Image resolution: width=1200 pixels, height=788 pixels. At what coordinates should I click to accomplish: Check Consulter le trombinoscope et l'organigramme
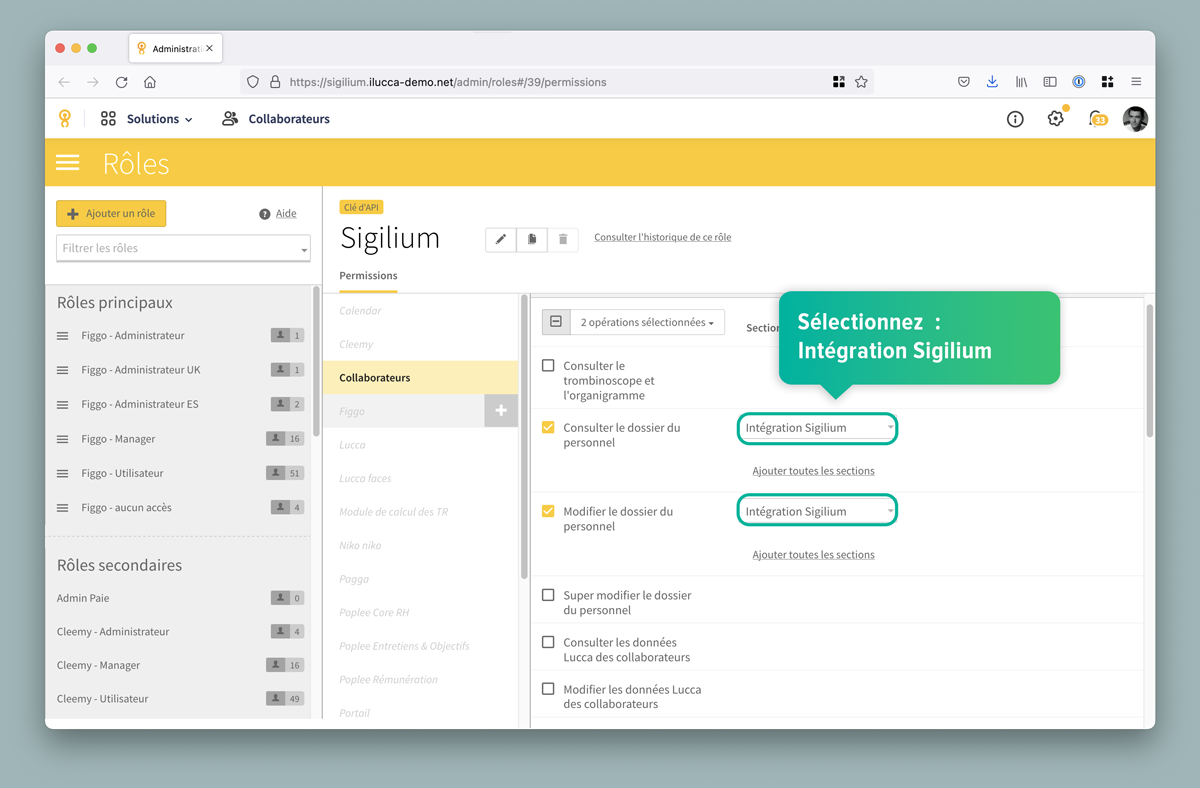point(548,366)
